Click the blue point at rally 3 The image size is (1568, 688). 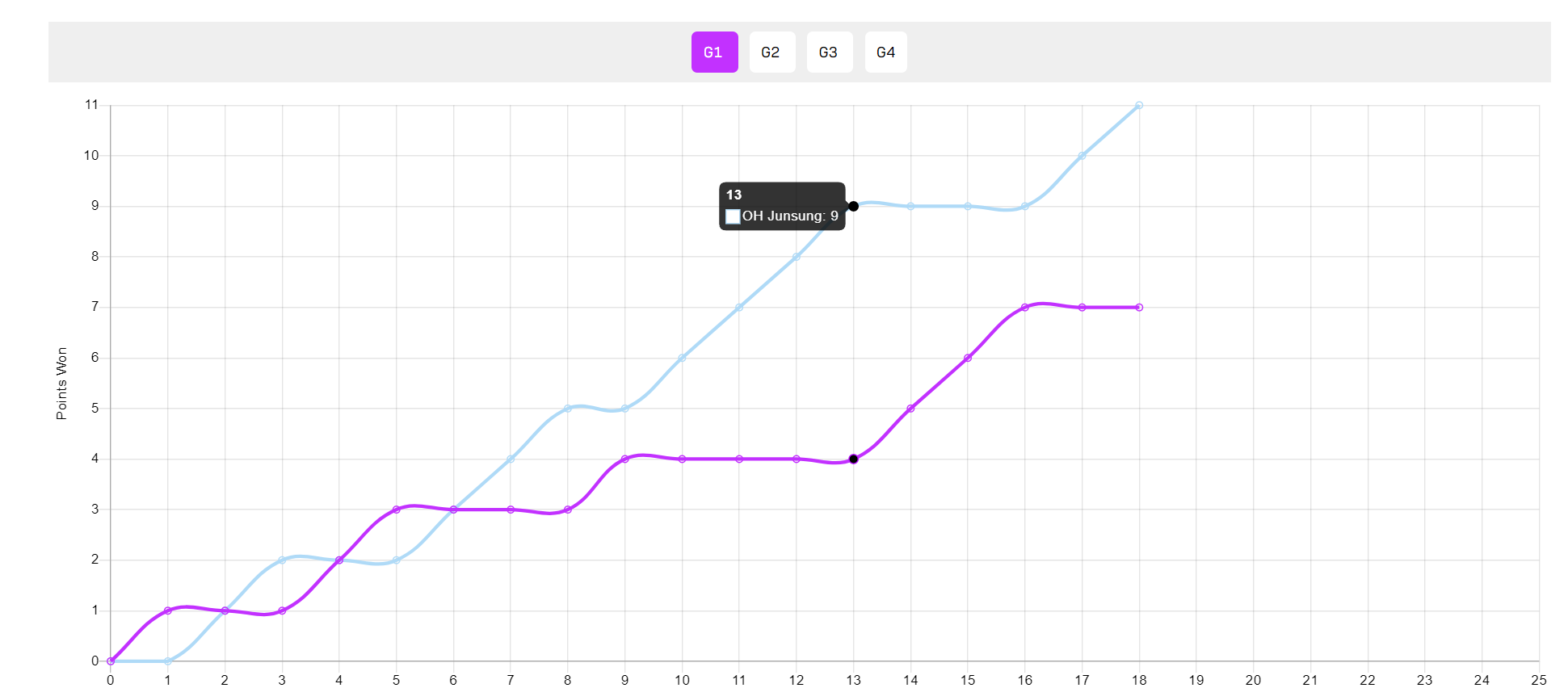click(x=282, y=560)
